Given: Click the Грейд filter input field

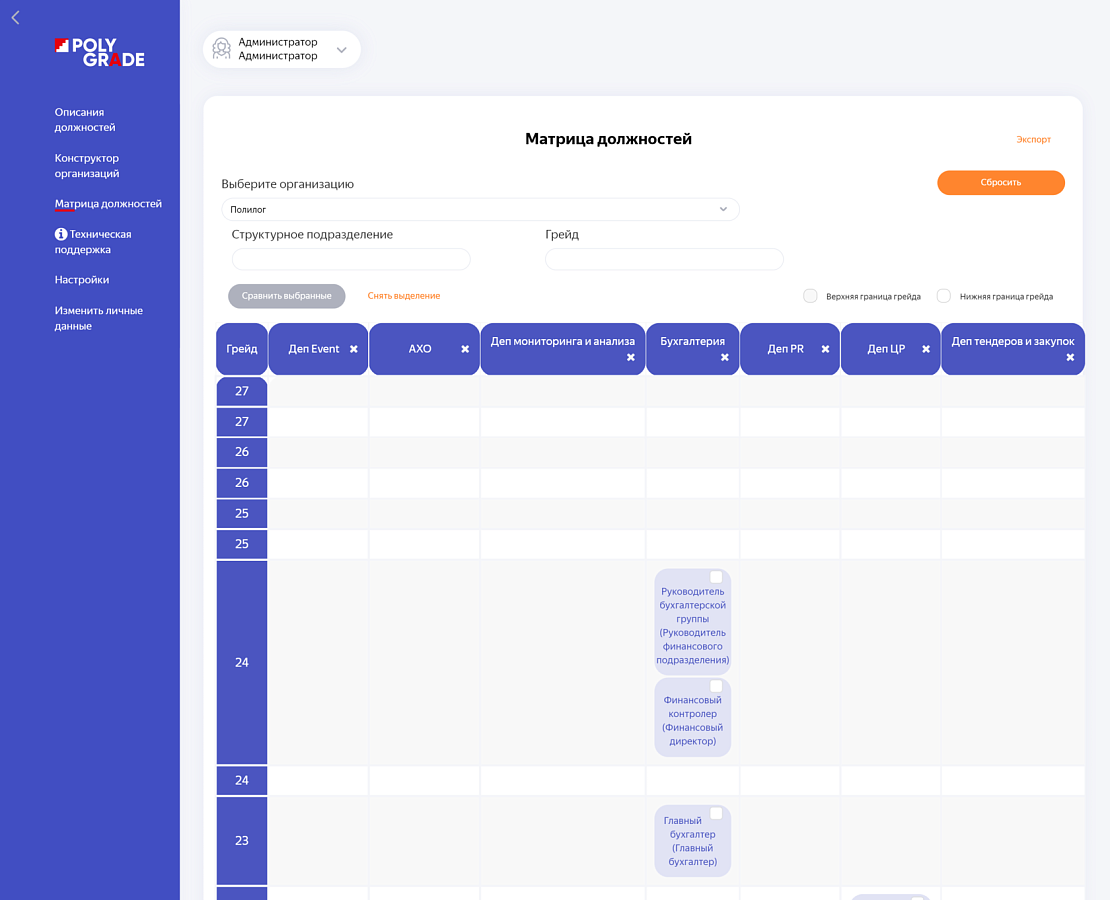Looking at the screenshot, I should (664, 259).
